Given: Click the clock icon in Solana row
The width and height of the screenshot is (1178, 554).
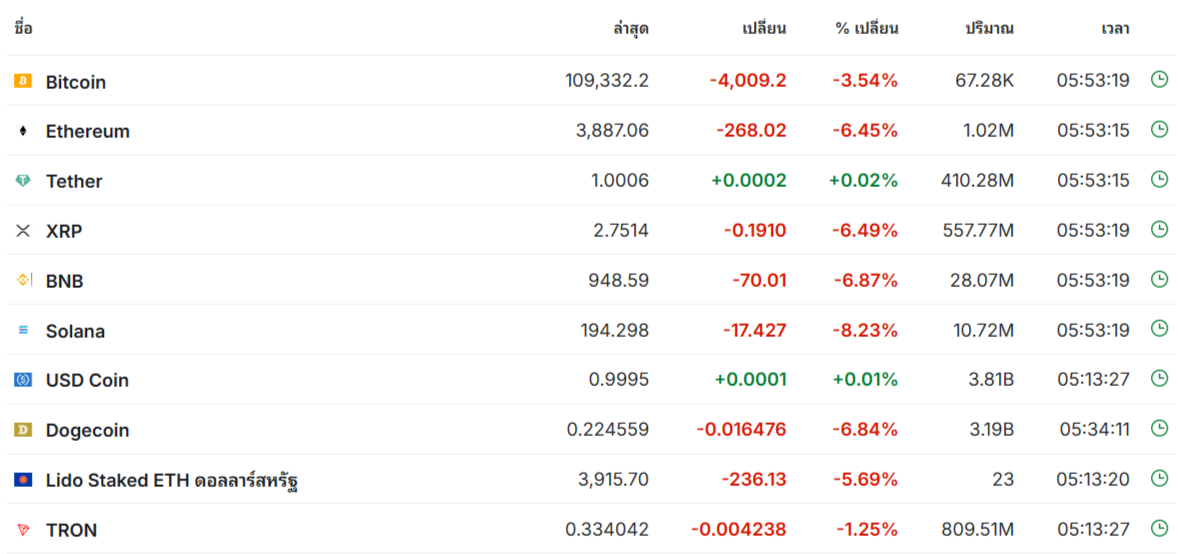Looking at the screenshot, I should pyautogui.click(x=1159, y=328).
